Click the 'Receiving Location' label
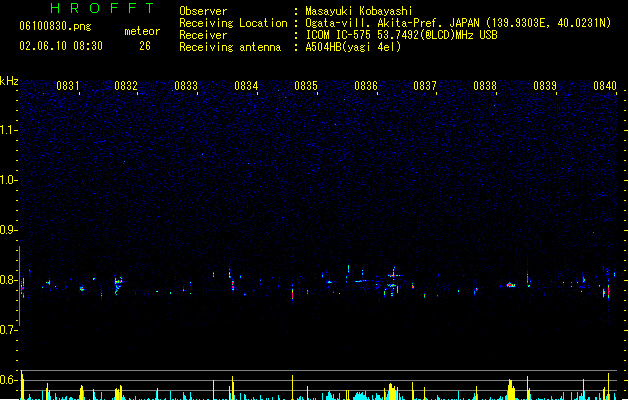This screenshot has width=629, height=400. pyautogui.click(x=233, y=23)
